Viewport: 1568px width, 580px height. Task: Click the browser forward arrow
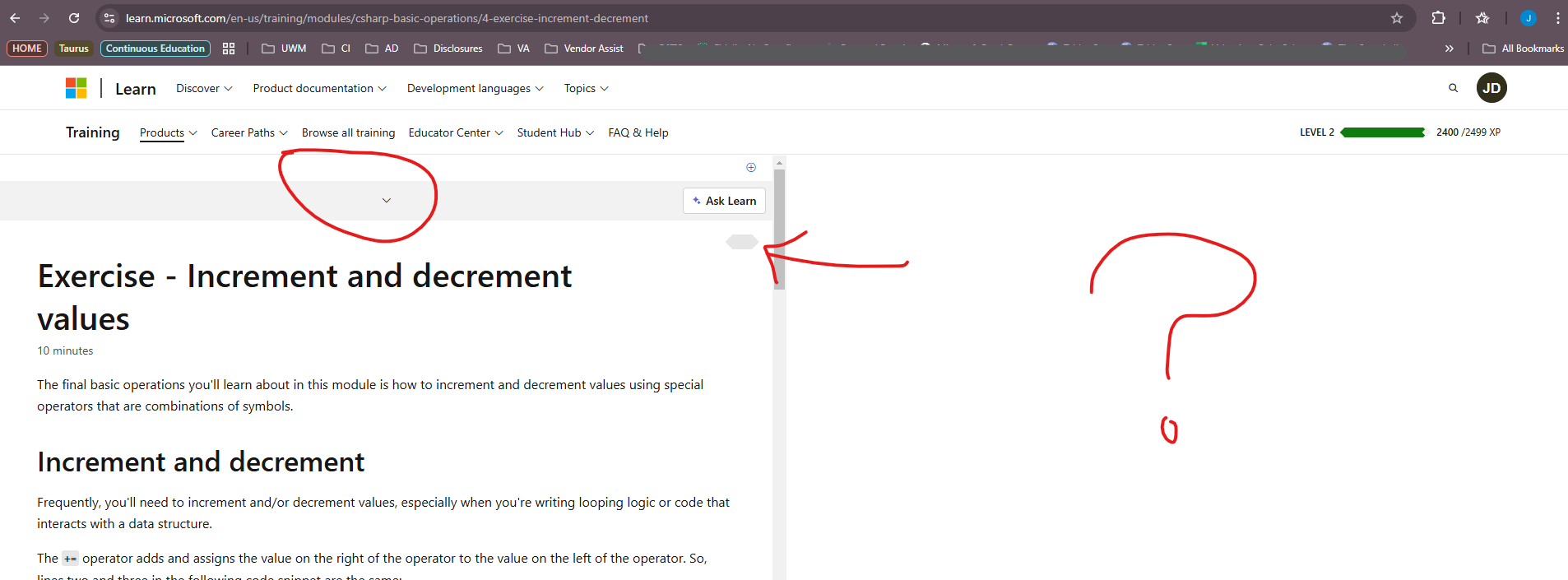(x=44, y=18)
